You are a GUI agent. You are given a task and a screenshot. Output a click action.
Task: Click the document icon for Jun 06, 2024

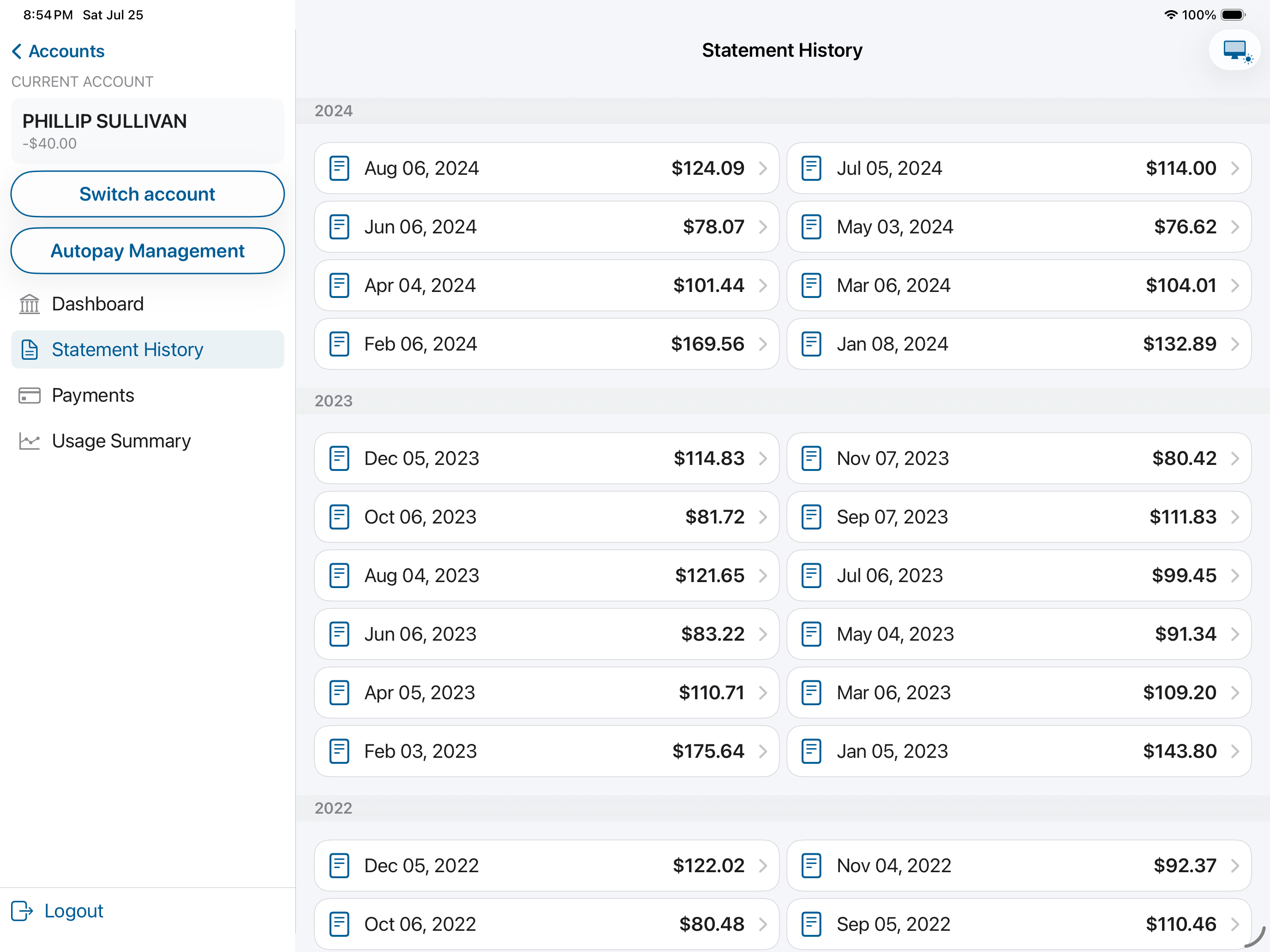tap(339, 226)
